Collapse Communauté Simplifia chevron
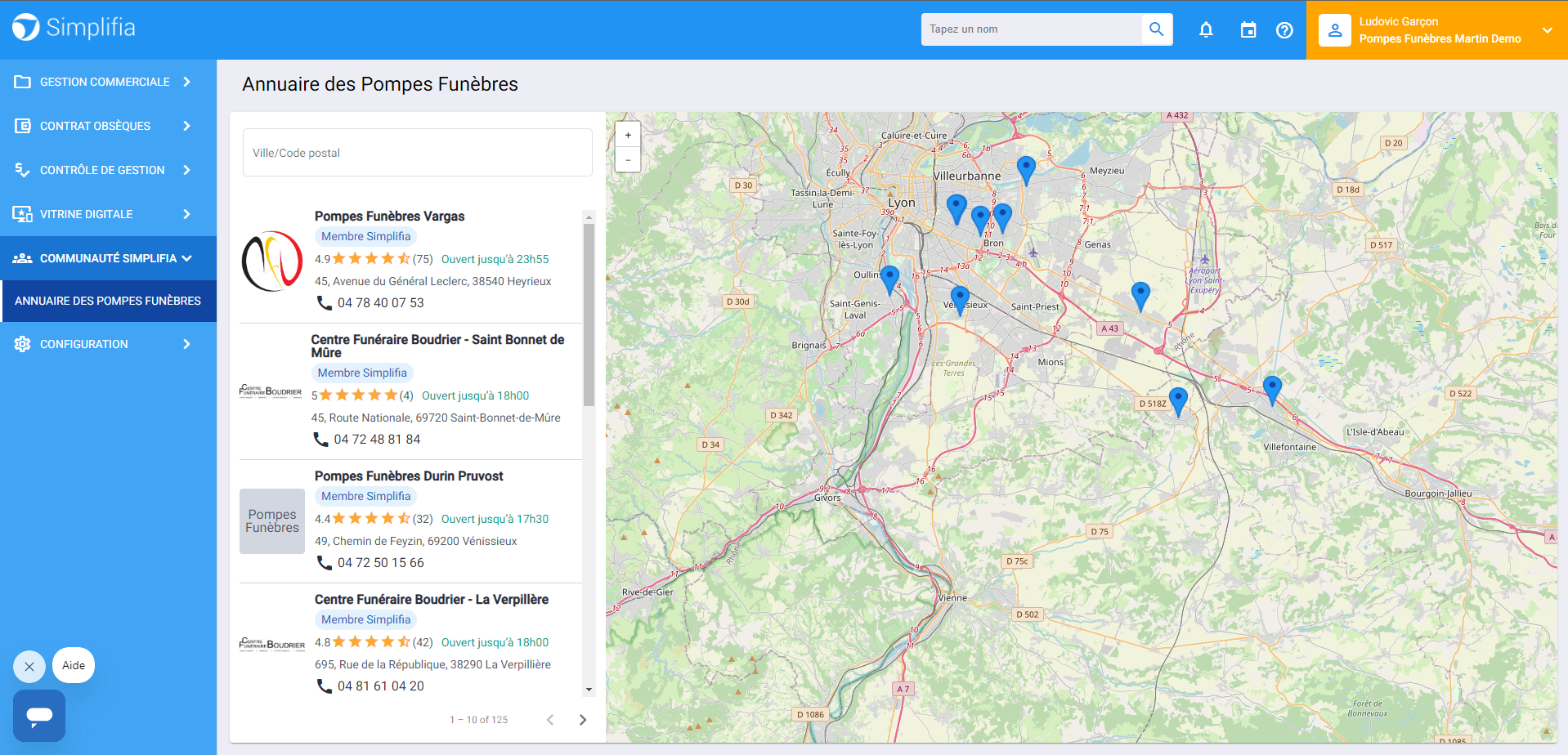 [x=186, y=258]
